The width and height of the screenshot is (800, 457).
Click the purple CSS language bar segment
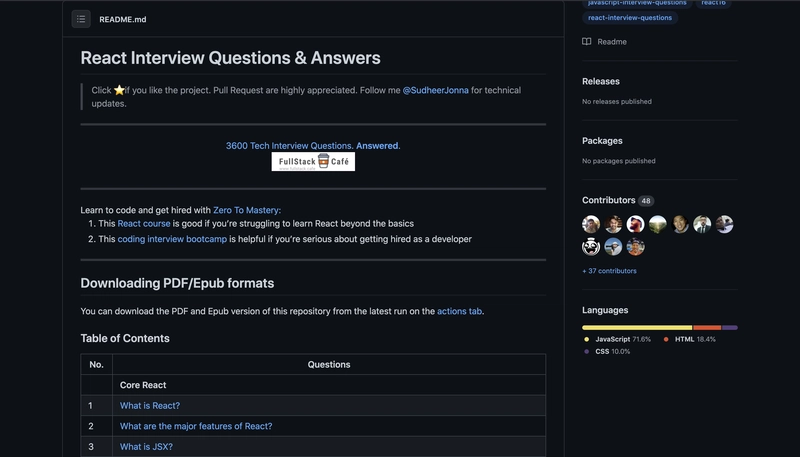pyautogui.click(x=730, y=327)
